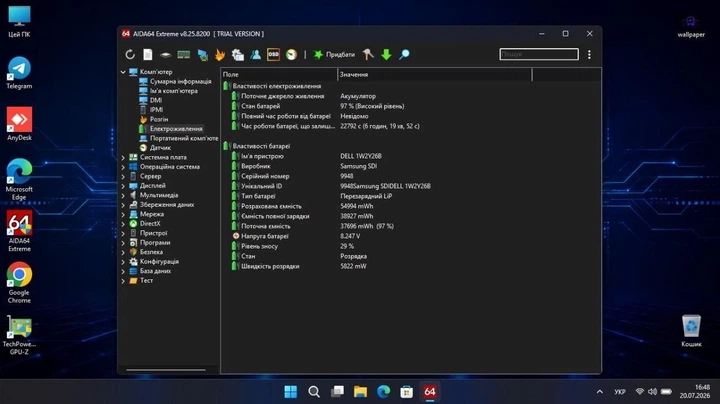Open the Windows Start menu
720x404 pixels.
point(291,392)
